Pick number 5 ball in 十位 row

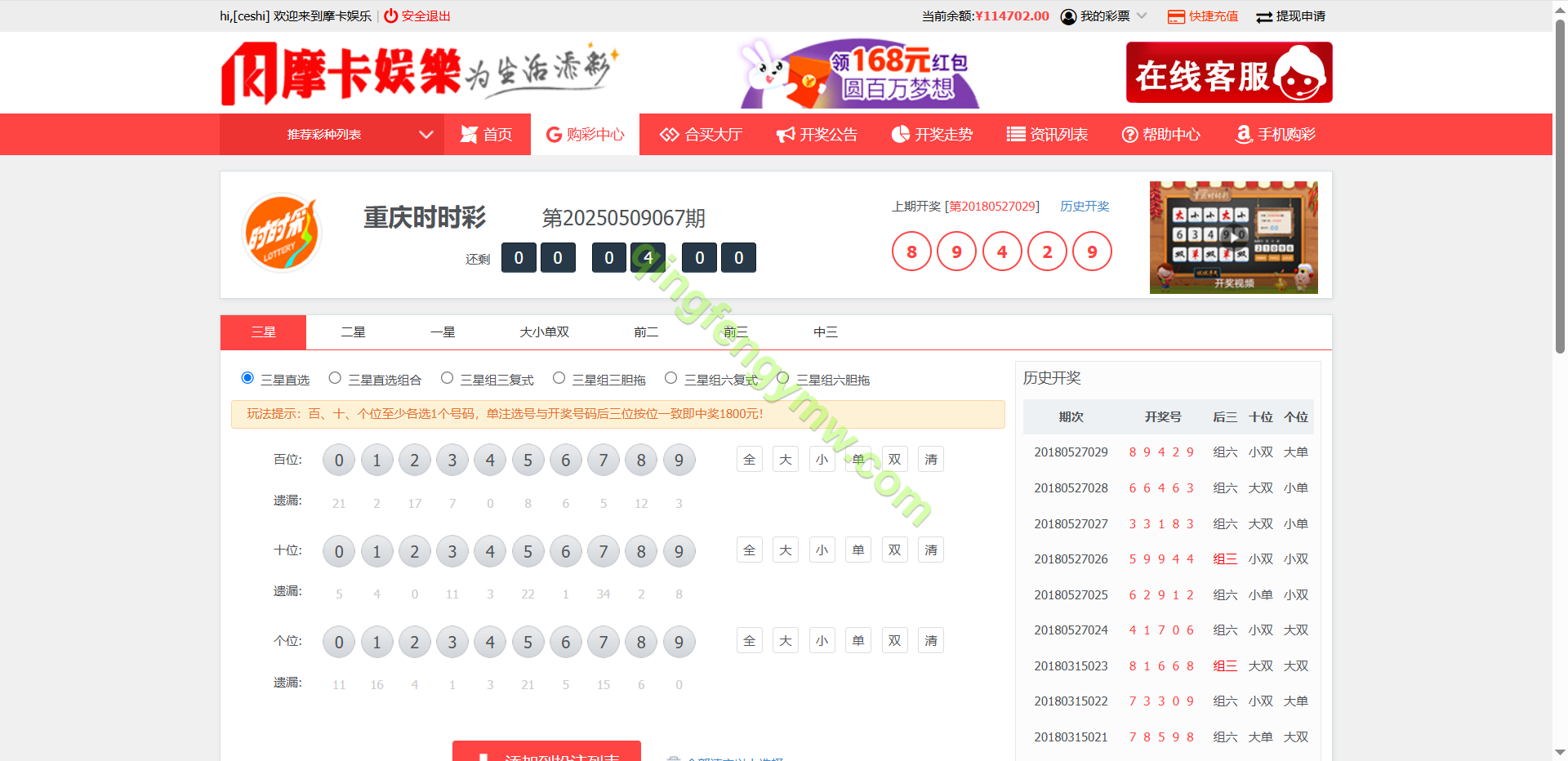(528, 552)
